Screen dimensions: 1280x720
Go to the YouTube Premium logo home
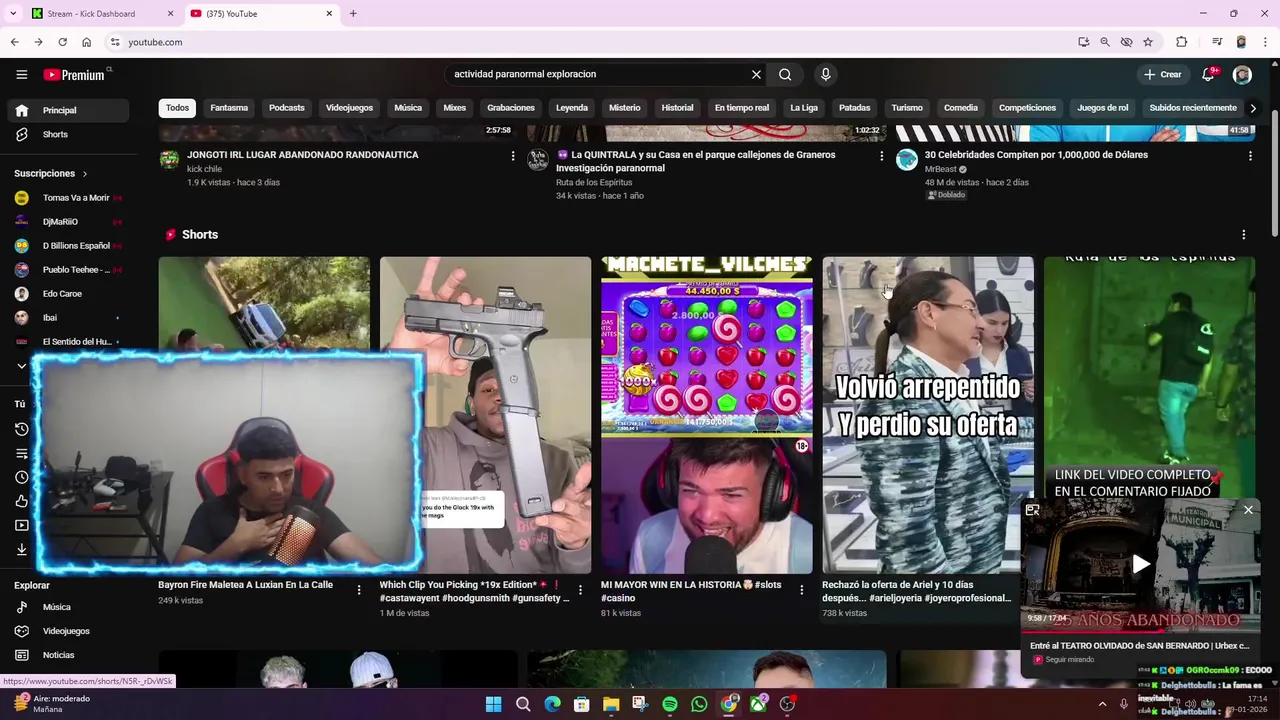74,75
